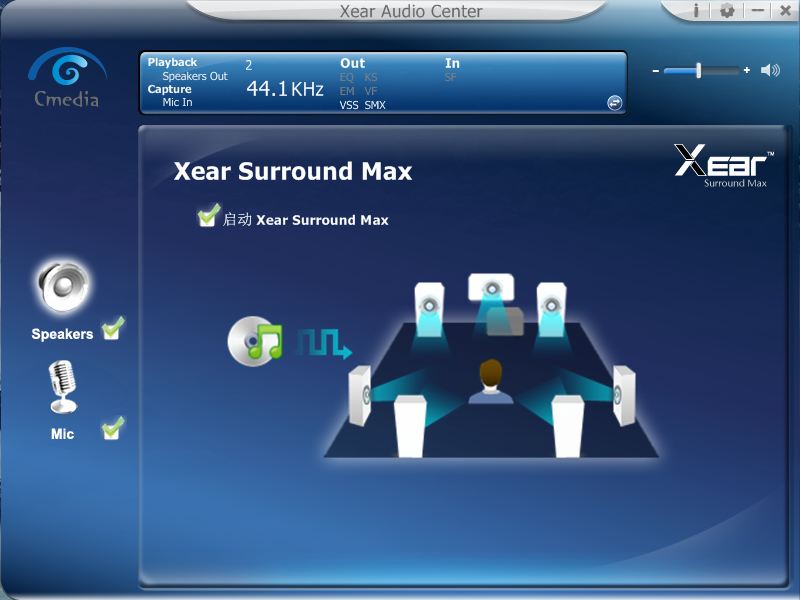Select the front right speaker in room diagram
Viewport: 800px width, 600px height.
click(x=551, y=309)
